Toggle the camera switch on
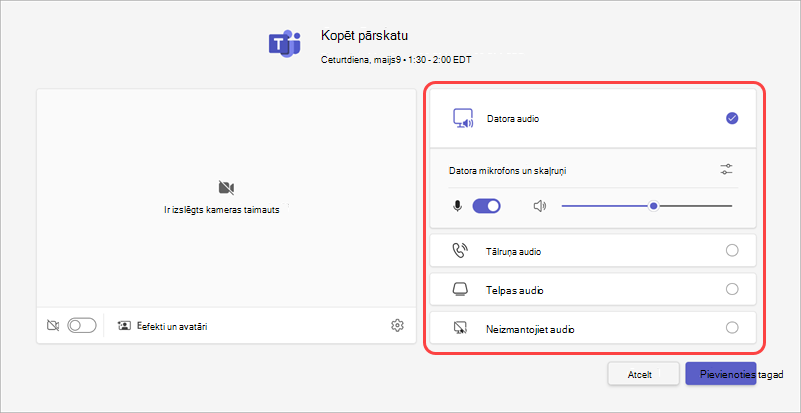 [x=82, y=325]
